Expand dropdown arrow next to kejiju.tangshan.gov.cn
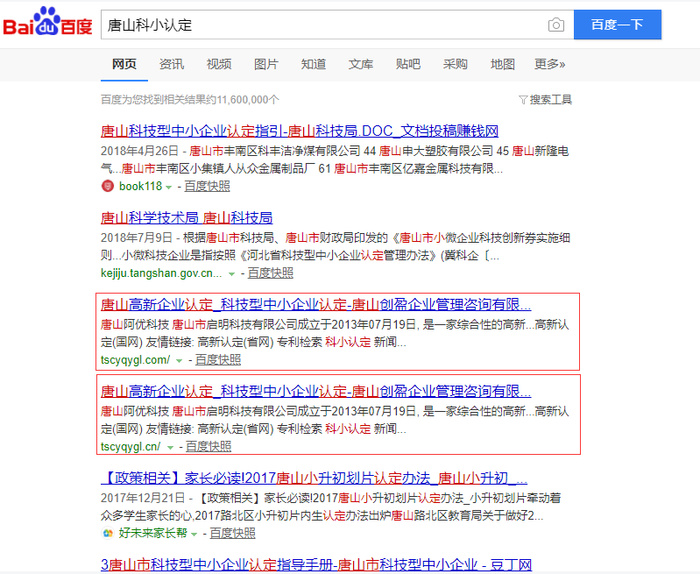This screenshot has height=574, width=700. [232, 273]
